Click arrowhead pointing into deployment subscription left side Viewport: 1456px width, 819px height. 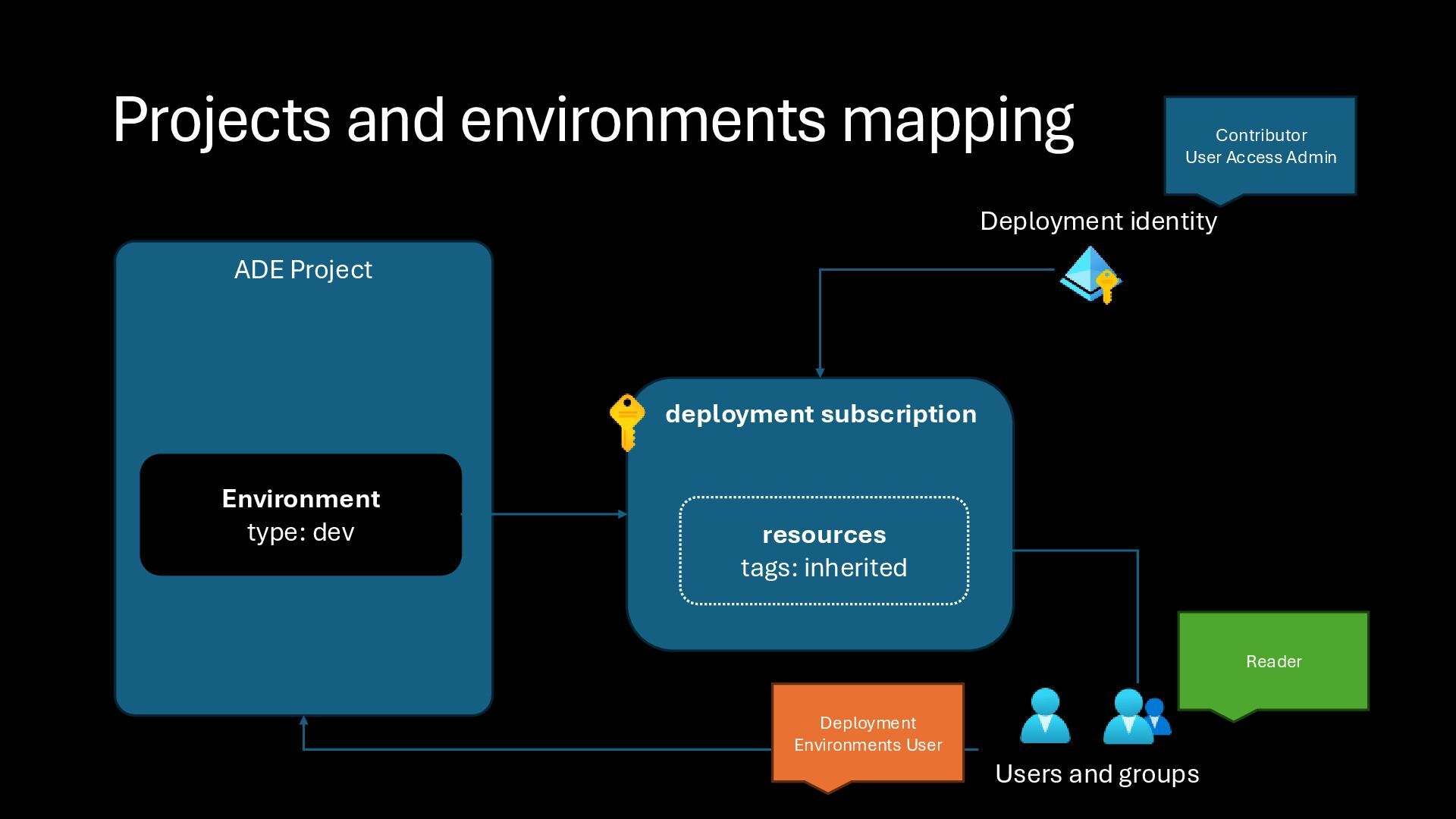(623, 514)
